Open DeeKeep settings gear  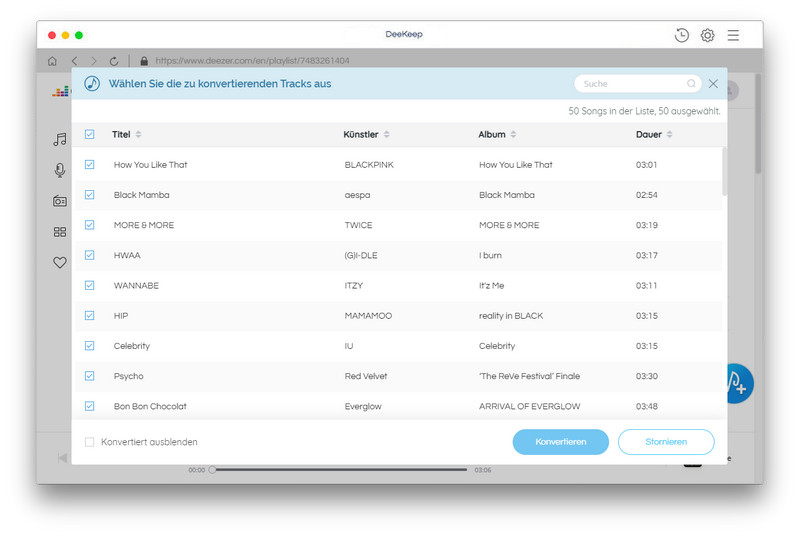[707, 35]
